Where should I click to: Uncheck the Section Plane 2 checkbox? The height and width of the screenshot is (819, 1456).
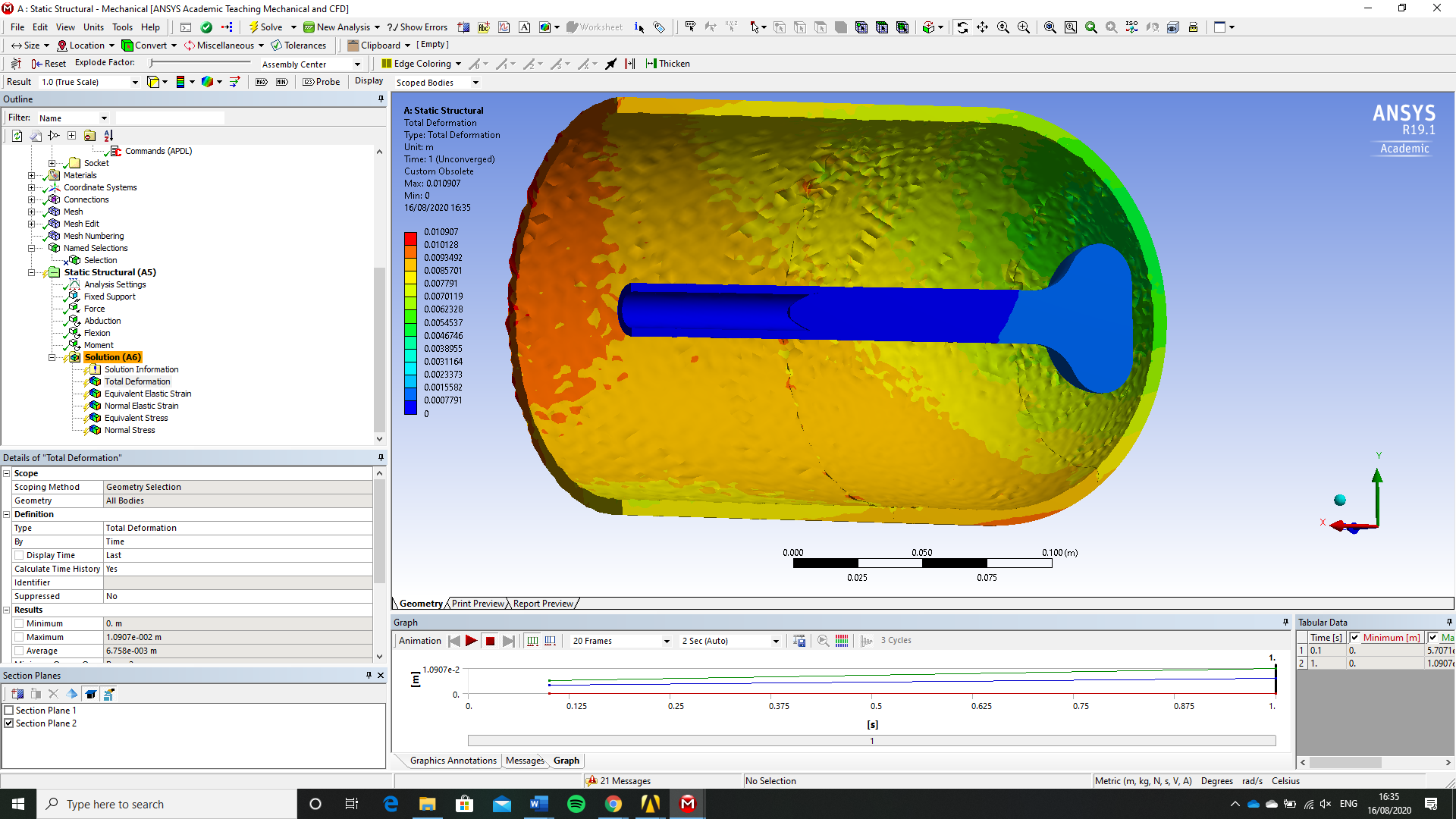[x=9, y=723]
